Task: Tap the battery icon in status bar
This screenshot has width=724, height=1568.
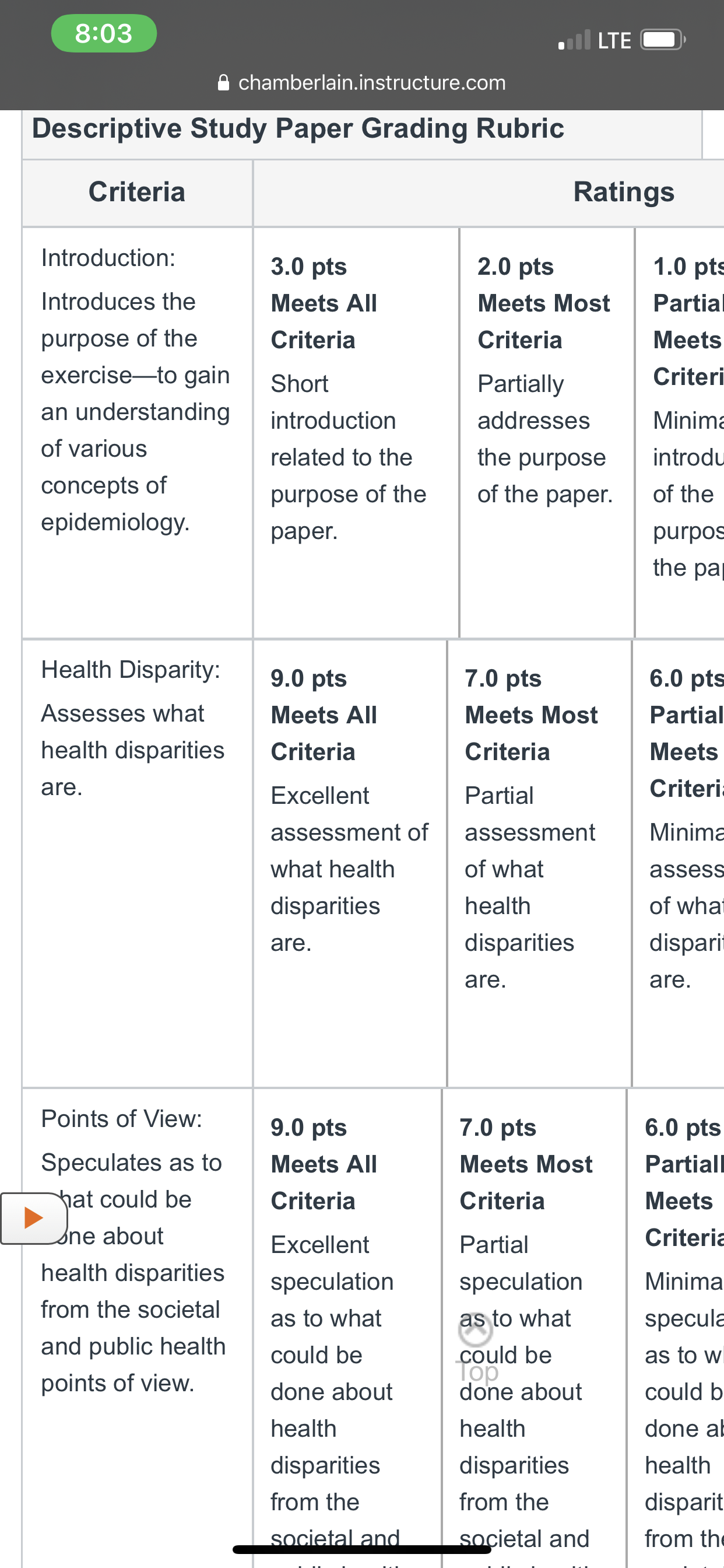Action: click(663, 40)
